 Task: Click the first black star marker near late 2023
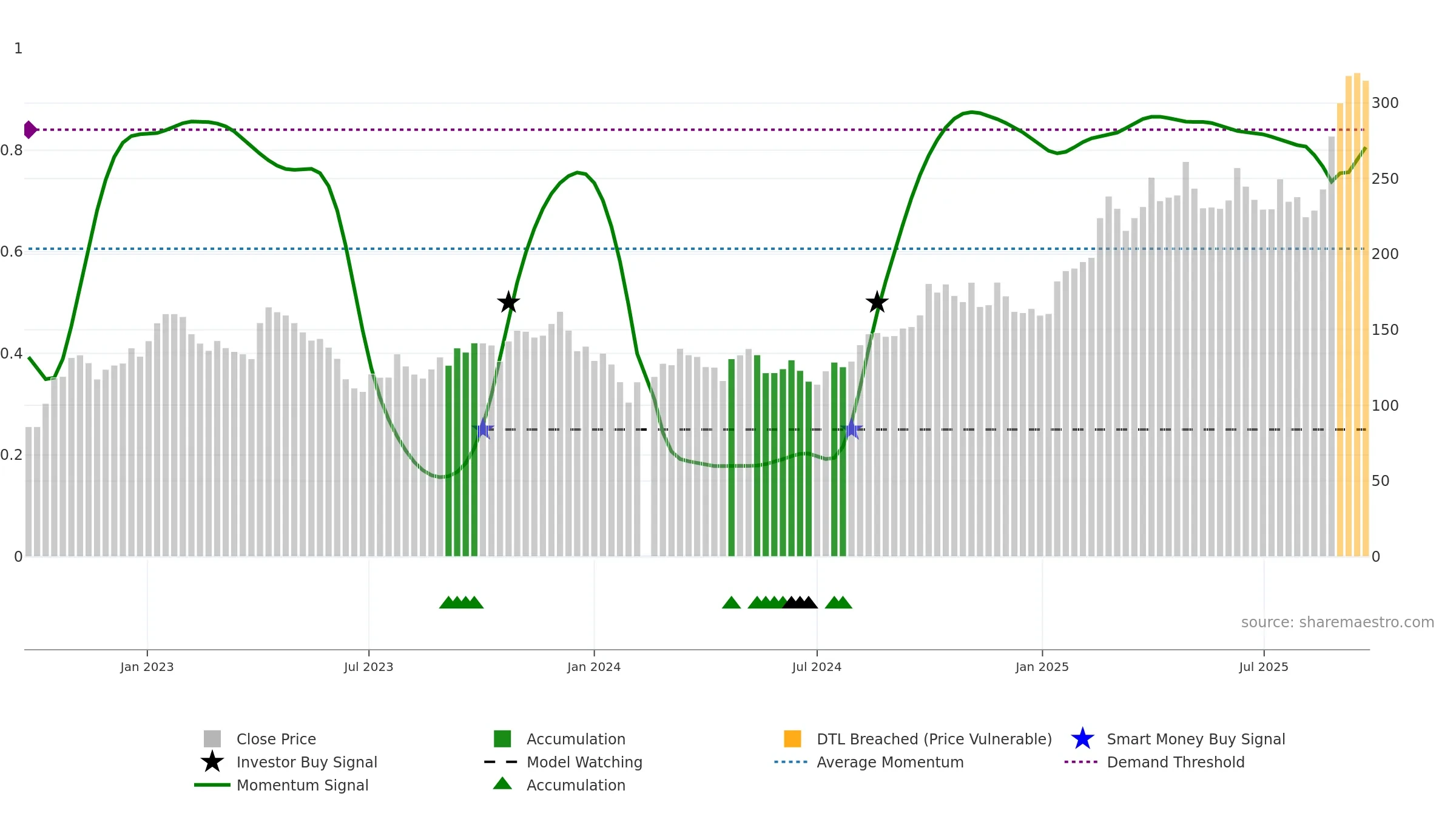pos(508,302)
